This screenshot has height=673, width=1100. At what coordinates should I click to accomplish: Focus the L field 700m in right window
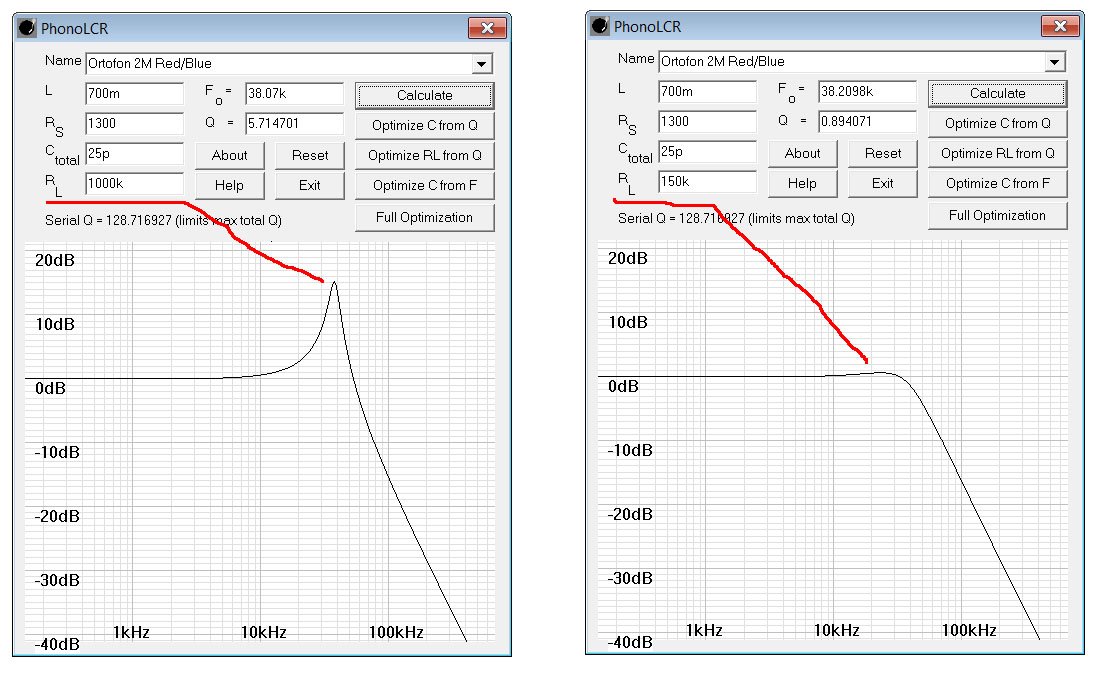[x=707, y=92]
